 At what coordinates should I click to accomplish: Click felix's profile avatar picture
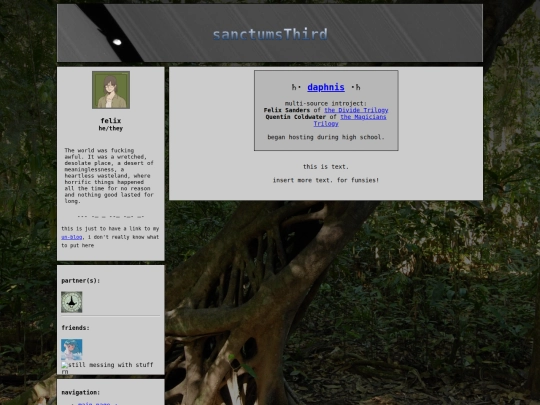pyautogui.click(x=111, y=90)
